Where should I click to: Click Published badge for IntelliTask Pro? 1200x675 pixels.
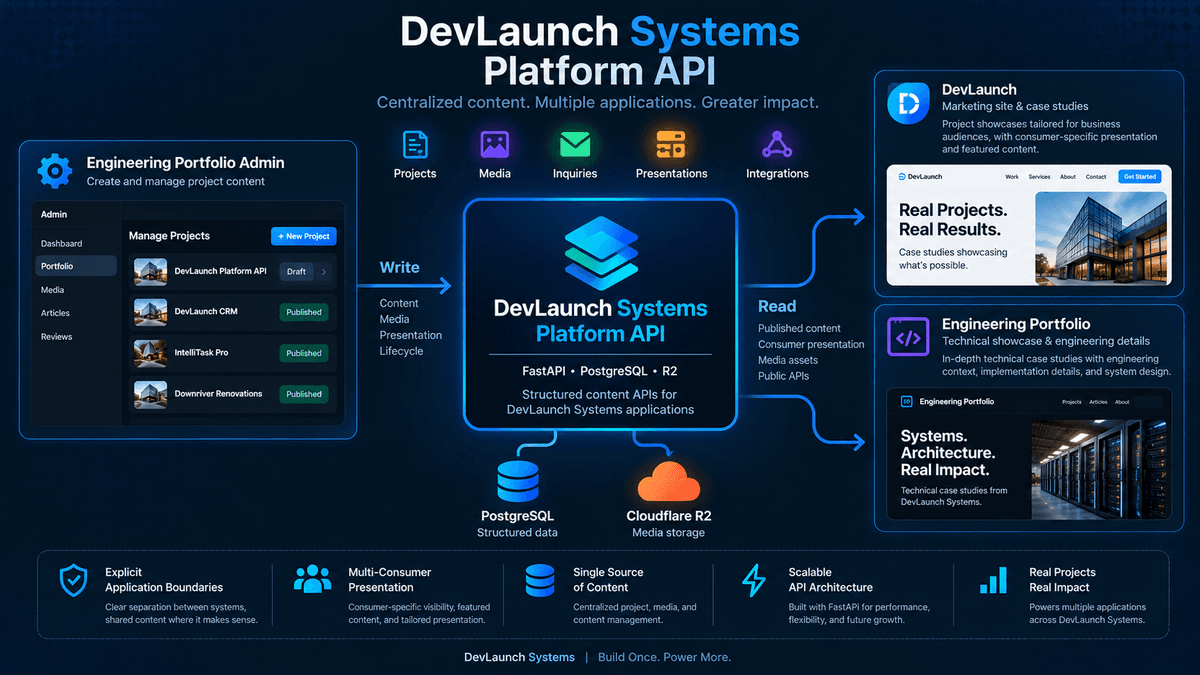pyautogui.click(x=304, y=353)
